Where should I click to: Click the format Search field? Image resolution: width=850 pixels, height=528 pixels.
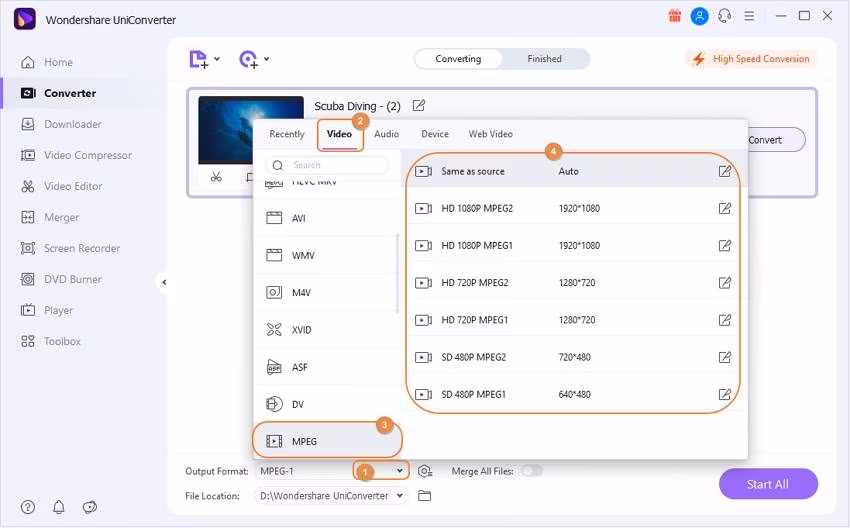(327, 165)
